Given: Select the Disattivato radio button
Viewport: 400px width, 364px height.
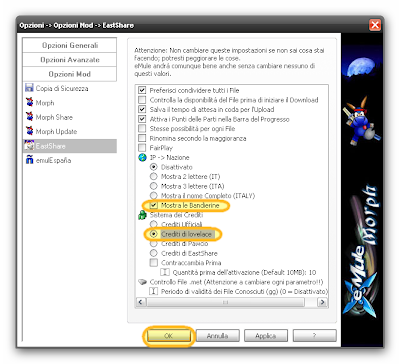Looking at the screenshot, I should tap(153, 167).
